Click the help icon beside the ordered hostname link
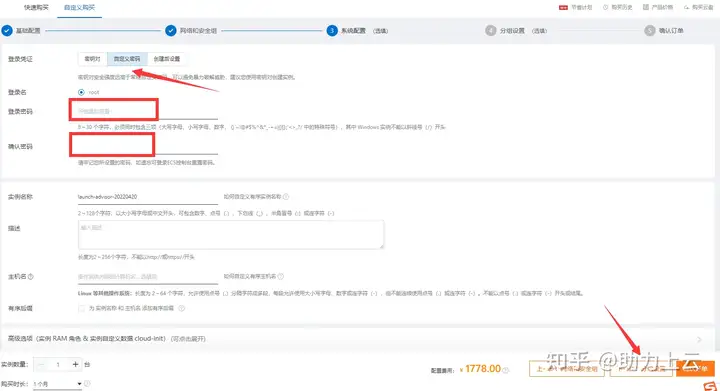This screenshot has height=391, width=720. pyautogui.click(x=281, y=277)
